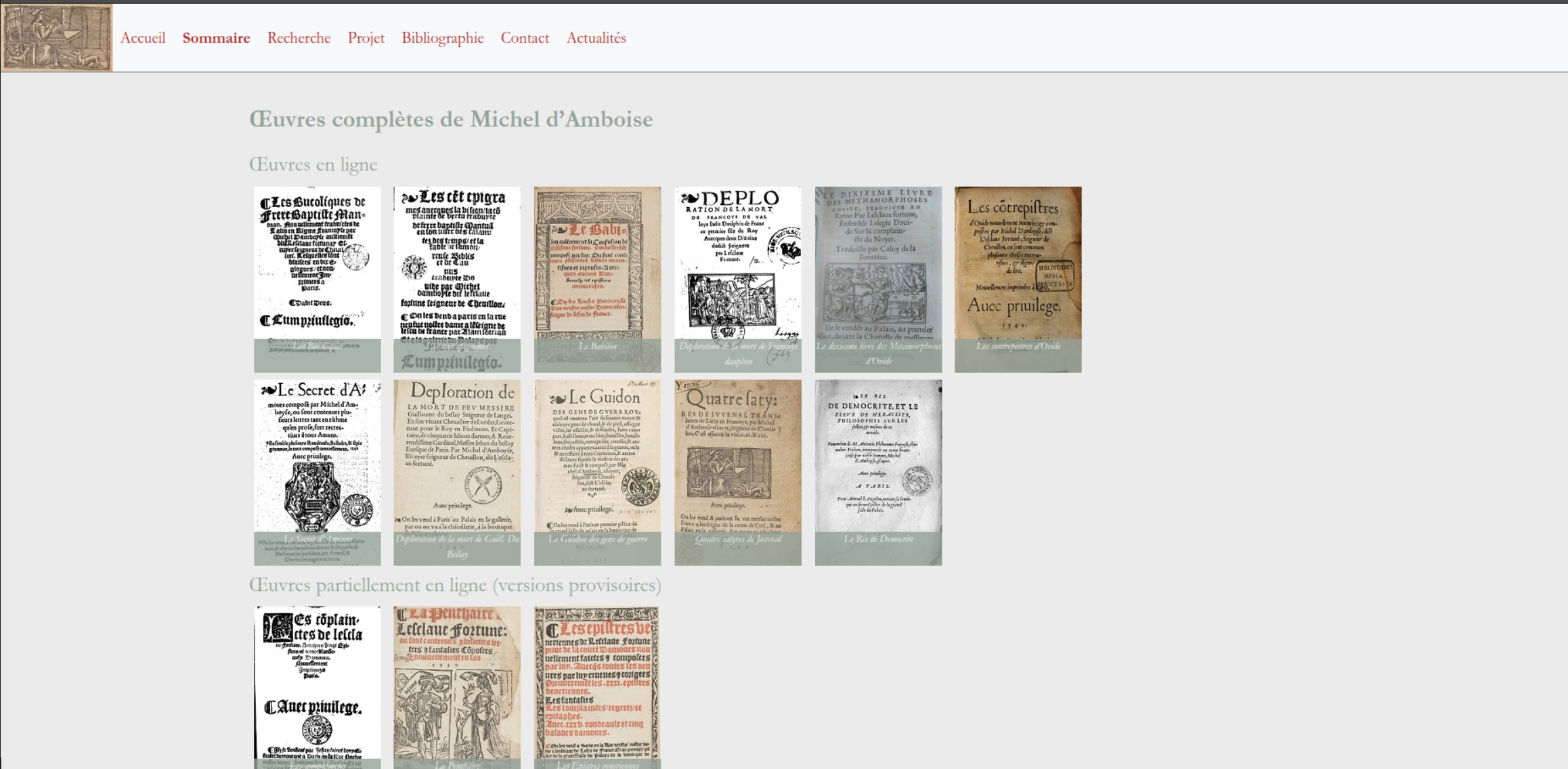Open Les Bucoliques book cover

[318, 280]
